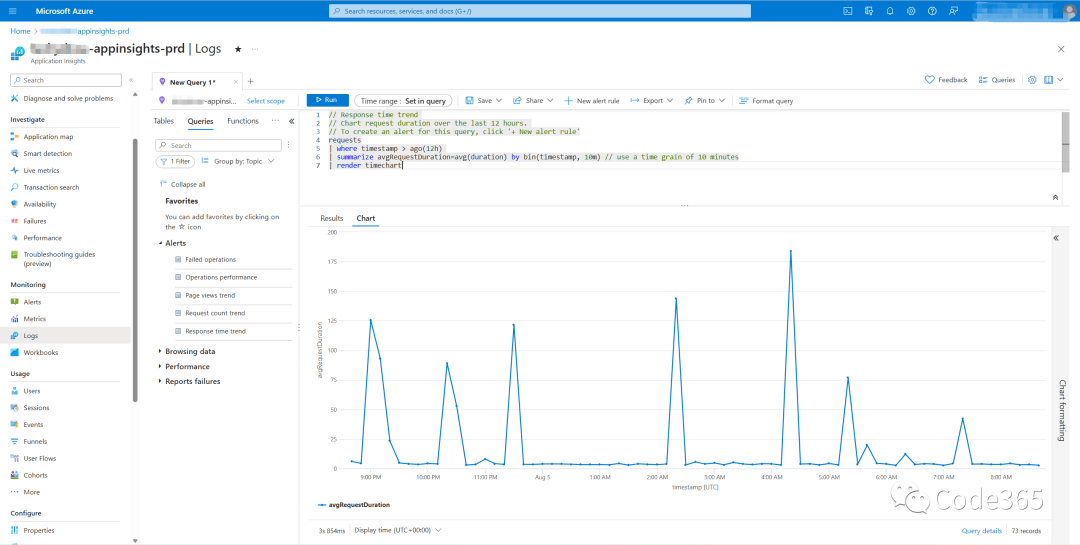Format the query
This screenshot has width=1080, height=545.
pos(766,101)
